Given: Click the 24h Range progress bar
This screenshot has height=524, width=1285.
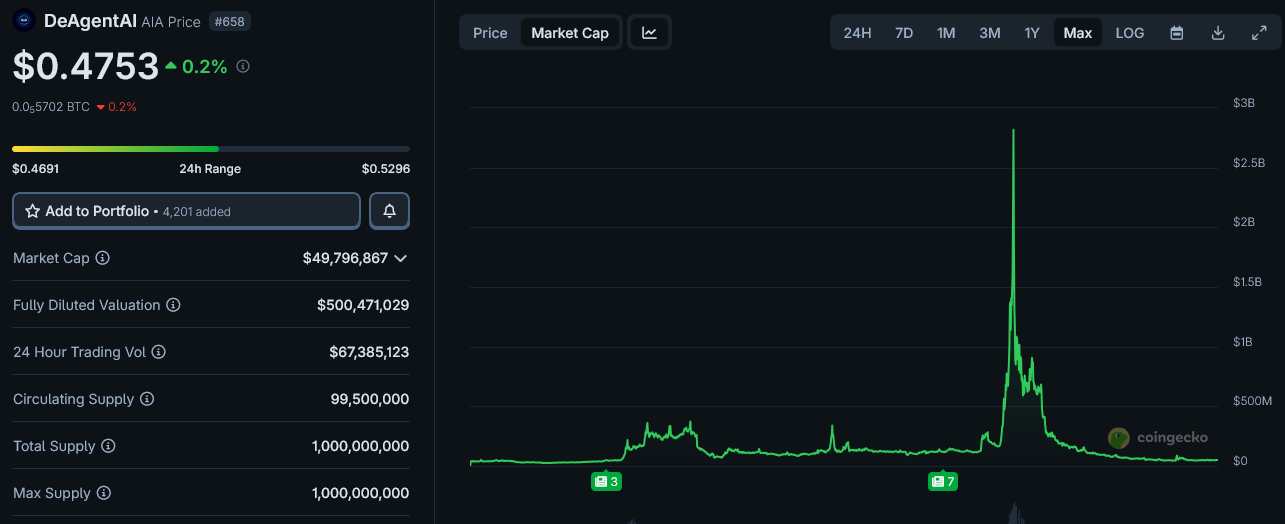Looking at the screenshot, I should click(211, 149).
